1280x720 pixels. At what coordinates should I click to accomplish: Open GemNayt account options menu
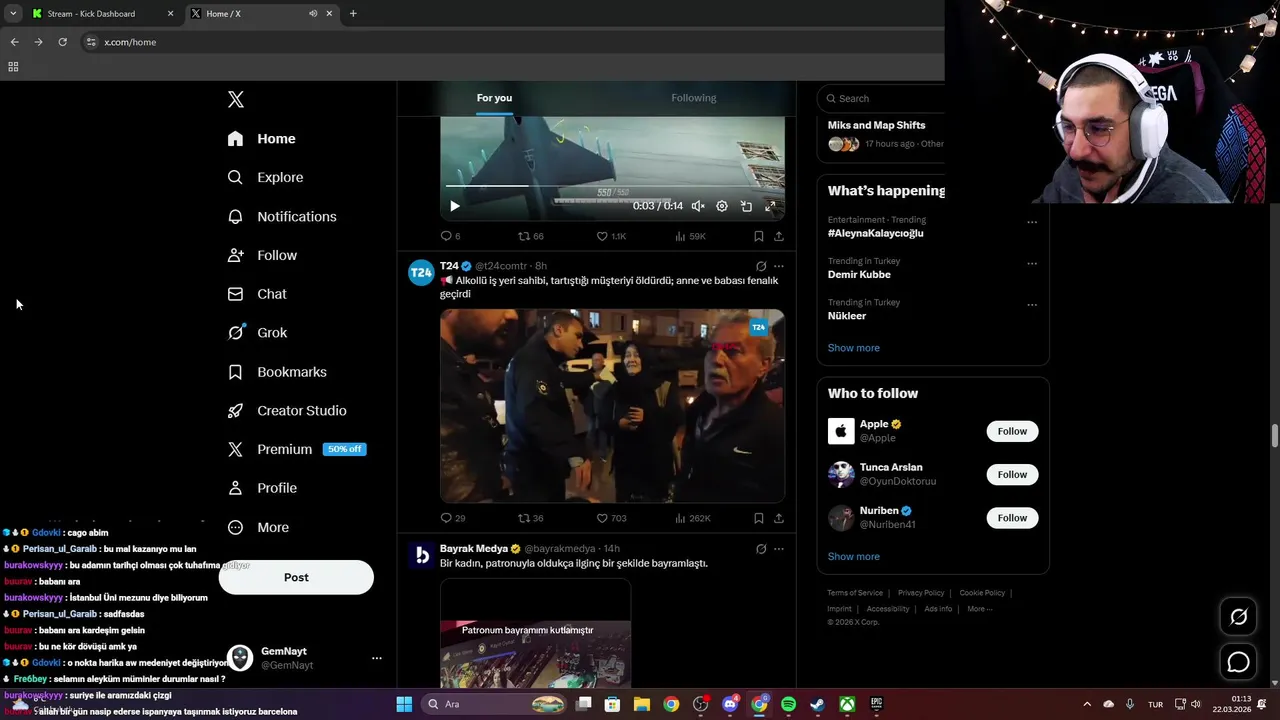point(377,658)
